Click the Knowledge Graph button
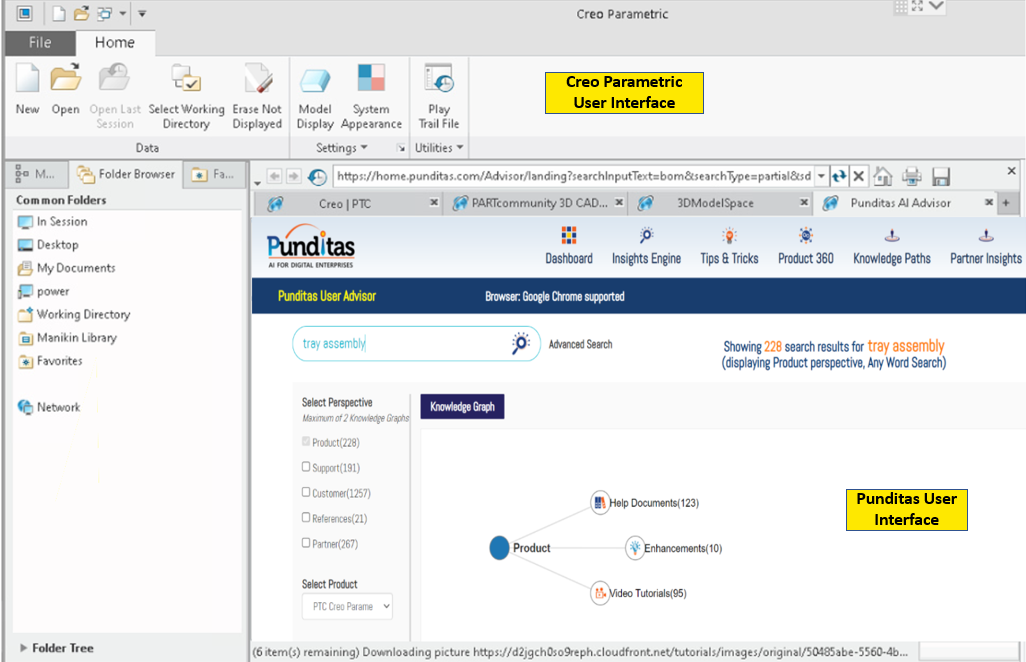This screenshot has height=662, width=1026. 462,407
